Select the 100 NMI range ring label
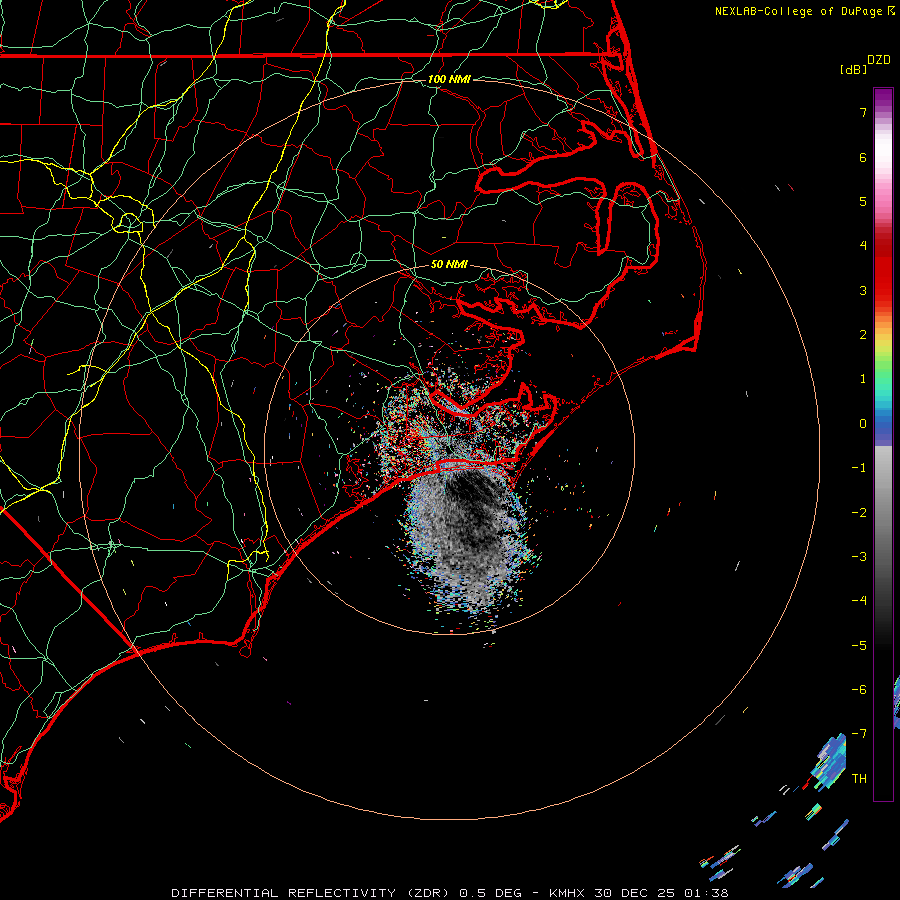The height and width of the screenshot is (900, 900). (x=449, y=79)
